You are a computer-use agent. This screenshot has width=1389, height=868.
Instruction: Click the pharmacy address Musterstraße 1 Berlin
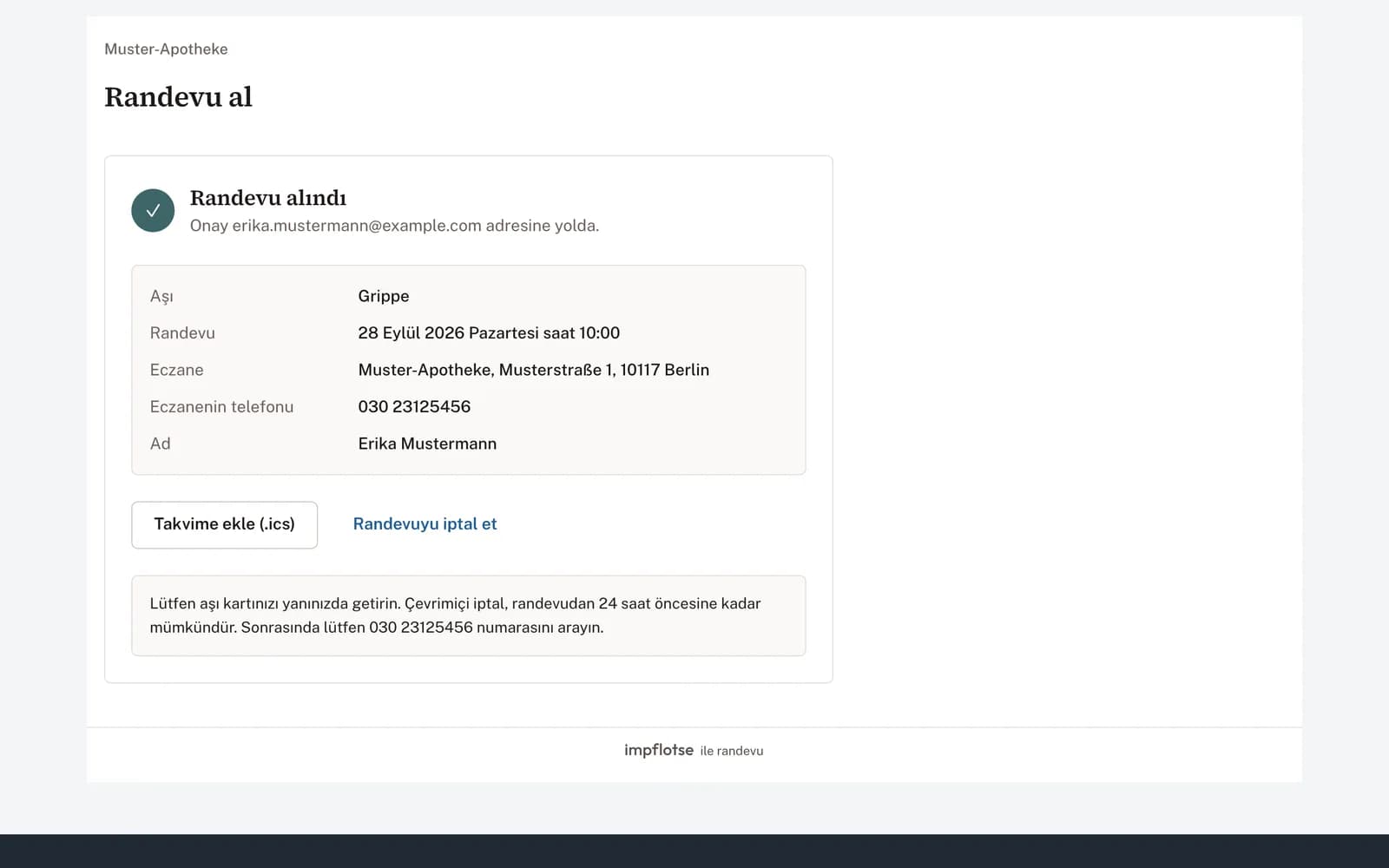coord(533,370)
